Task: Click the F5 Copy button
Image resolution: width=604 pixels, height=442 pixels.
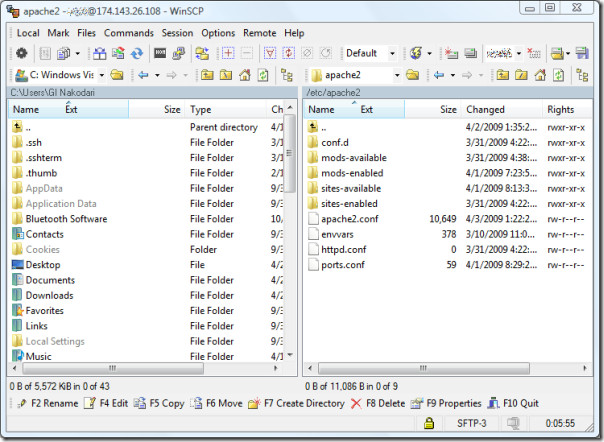Action: click(x=159, y=403)
